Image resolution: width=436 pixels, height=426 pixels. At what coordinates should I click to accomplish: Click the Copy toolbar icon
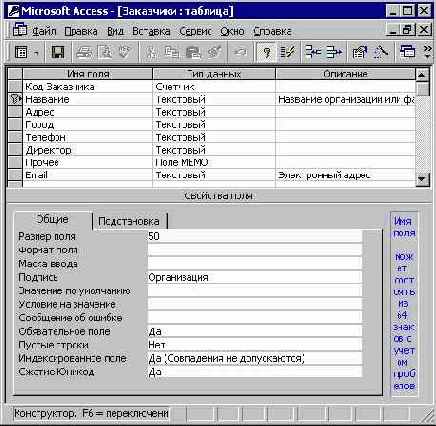click(x=172, y=52)
